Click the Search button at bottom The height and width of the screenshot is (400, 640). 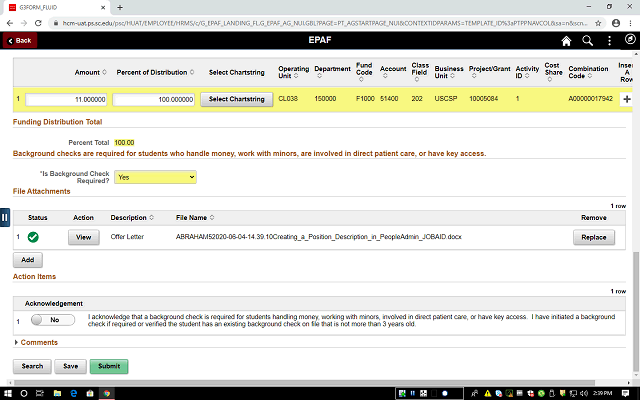[x=32, y=366]
